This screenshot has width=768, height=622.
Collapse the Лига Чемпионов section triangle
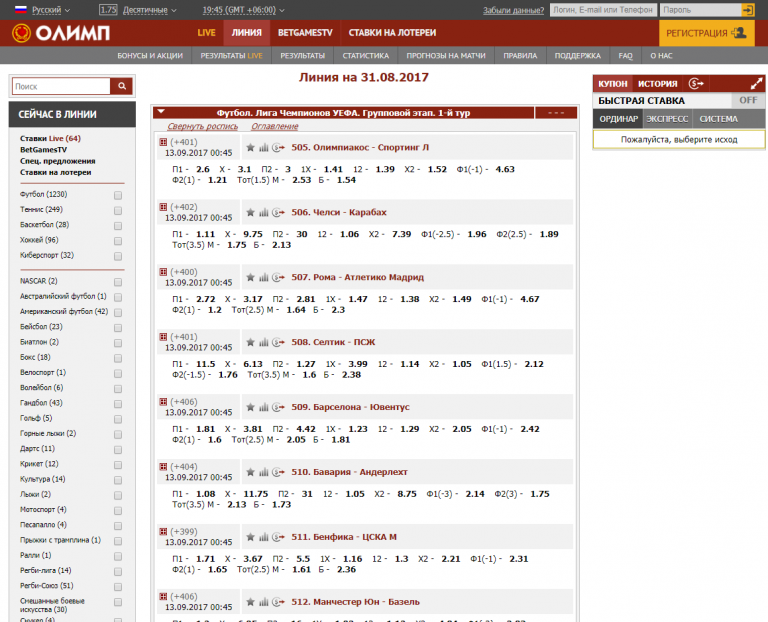tap(161, 112)
